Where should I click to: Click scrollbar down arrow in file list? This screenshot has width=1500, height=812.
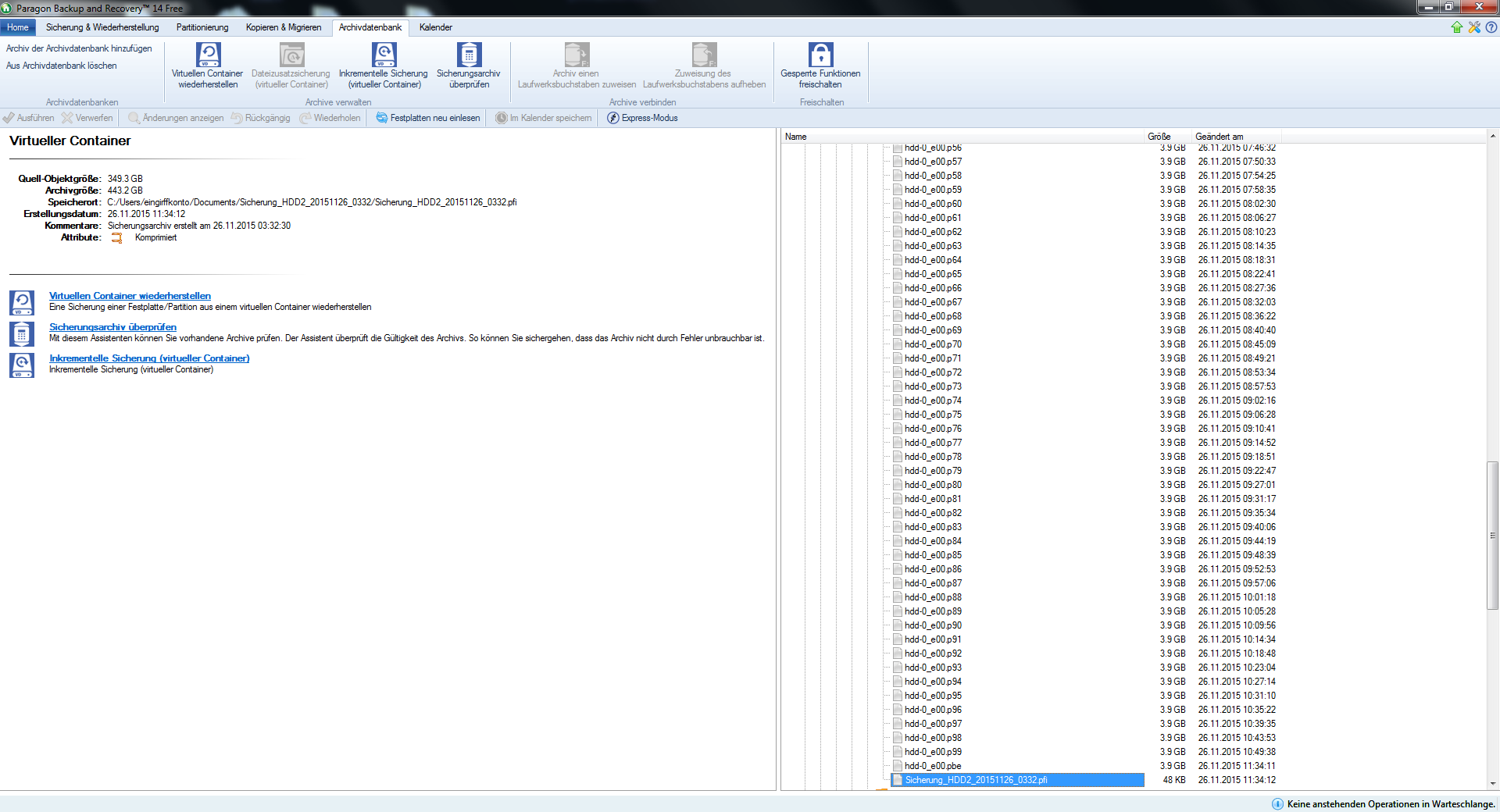coord(1492,784)
